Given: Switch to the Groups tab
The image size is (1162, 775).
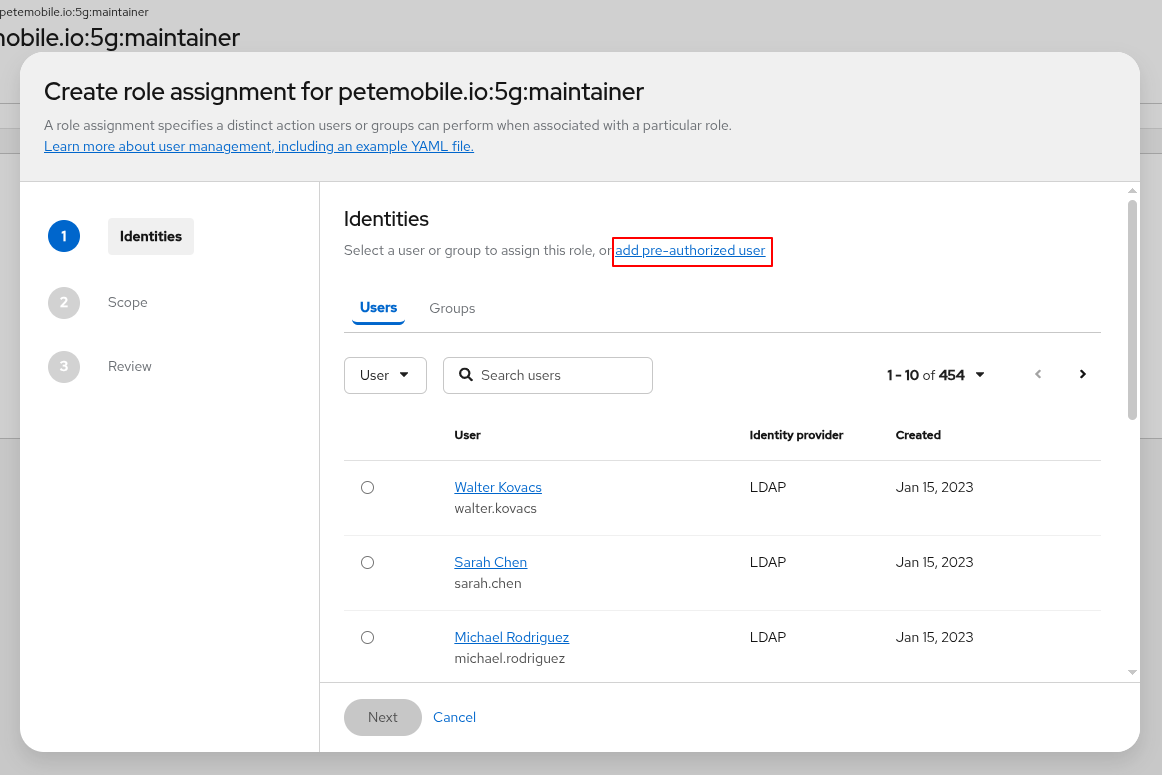Looking at the screenshot, I should 452,308.
